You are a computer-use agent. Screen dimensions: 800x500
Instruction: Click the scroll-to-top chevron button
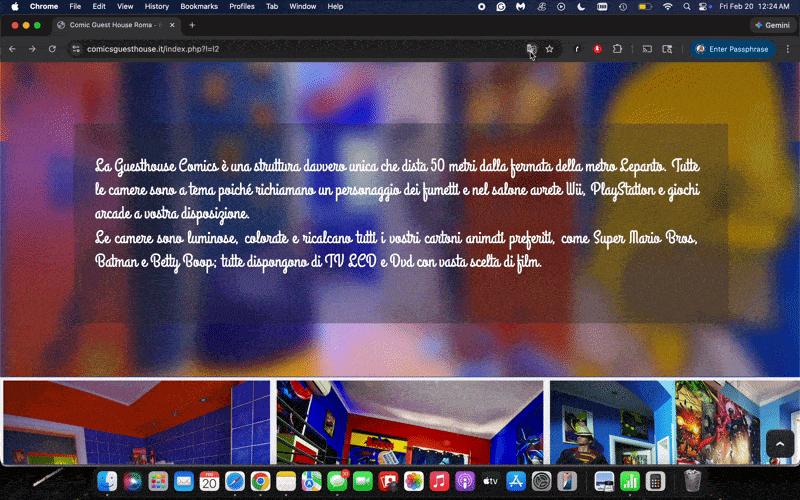tap(780, 444)
